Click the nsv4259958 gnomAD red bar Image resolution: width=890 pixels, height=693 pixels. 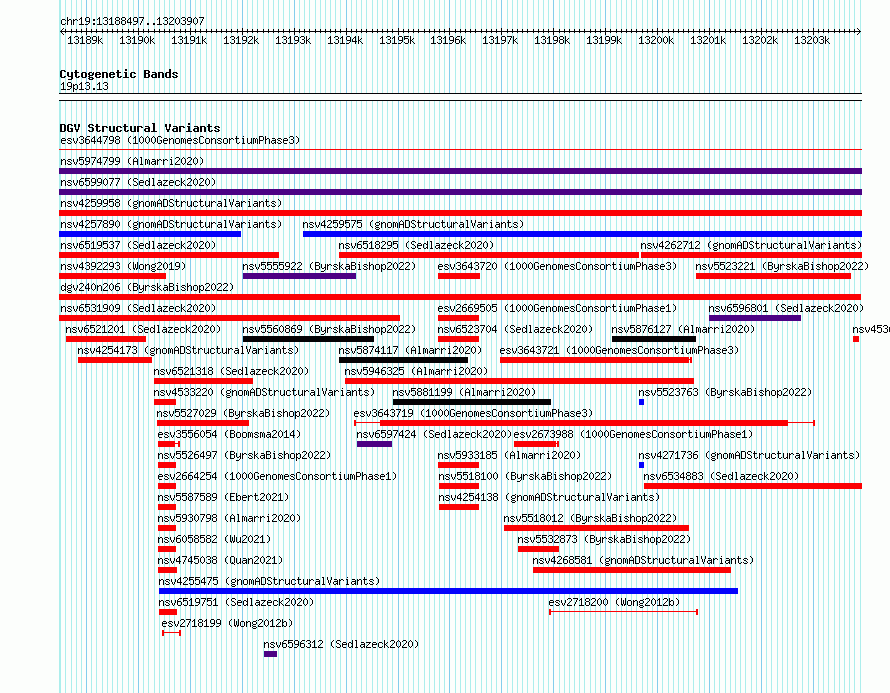point(460,213)
